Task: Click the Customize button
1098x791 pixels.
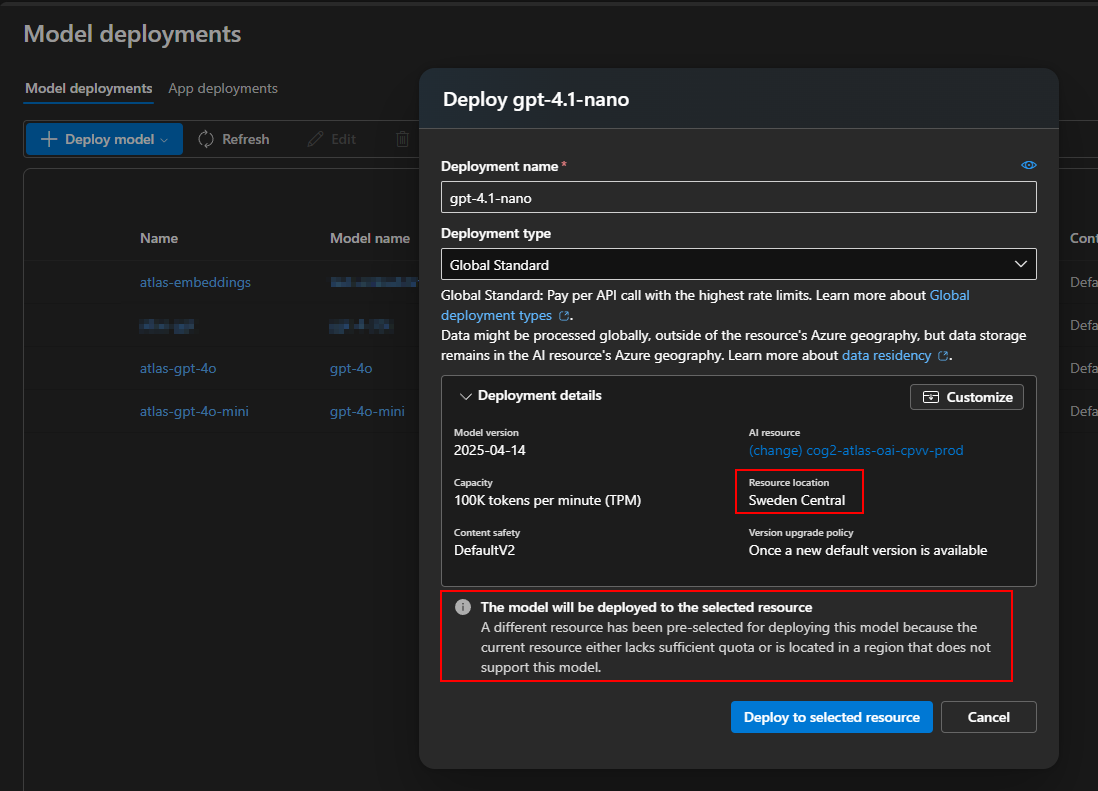Action: [966, 397]
